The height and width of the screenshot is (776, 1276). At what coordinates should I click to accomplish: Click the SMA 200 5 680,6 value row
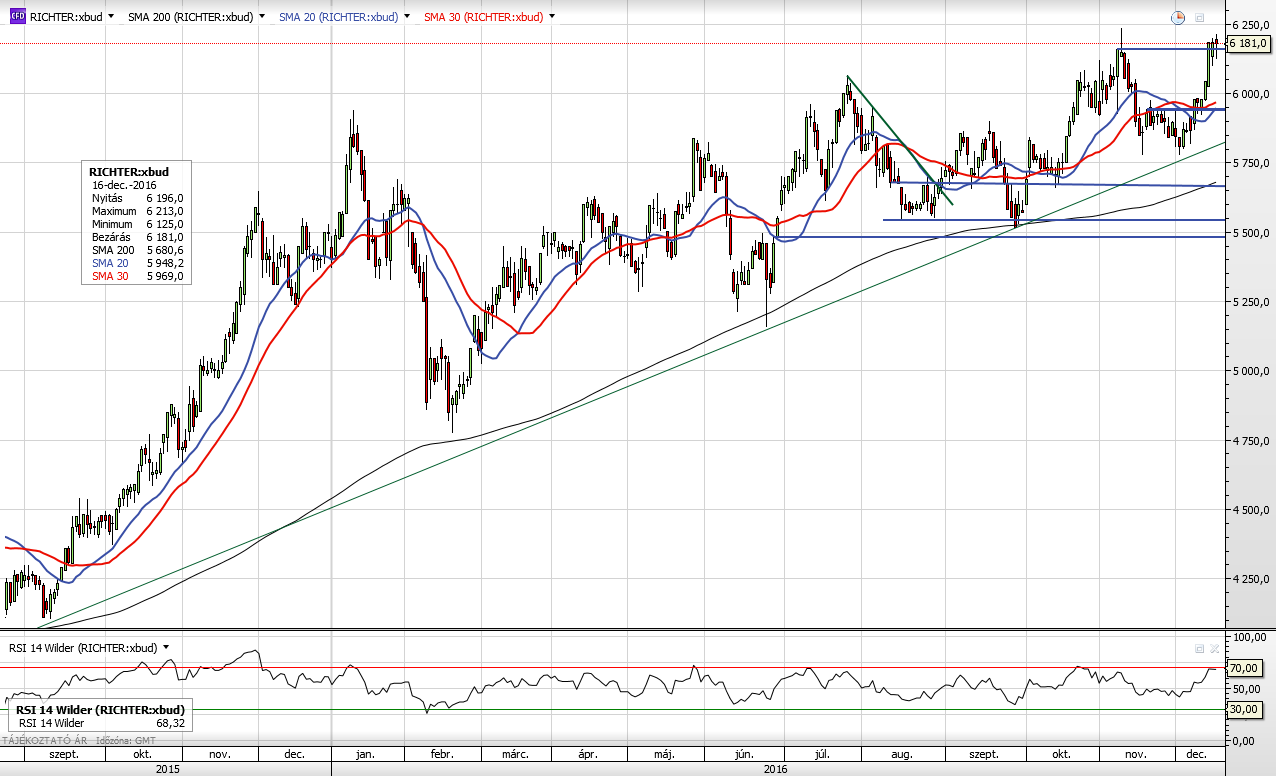tap(136, 250)
